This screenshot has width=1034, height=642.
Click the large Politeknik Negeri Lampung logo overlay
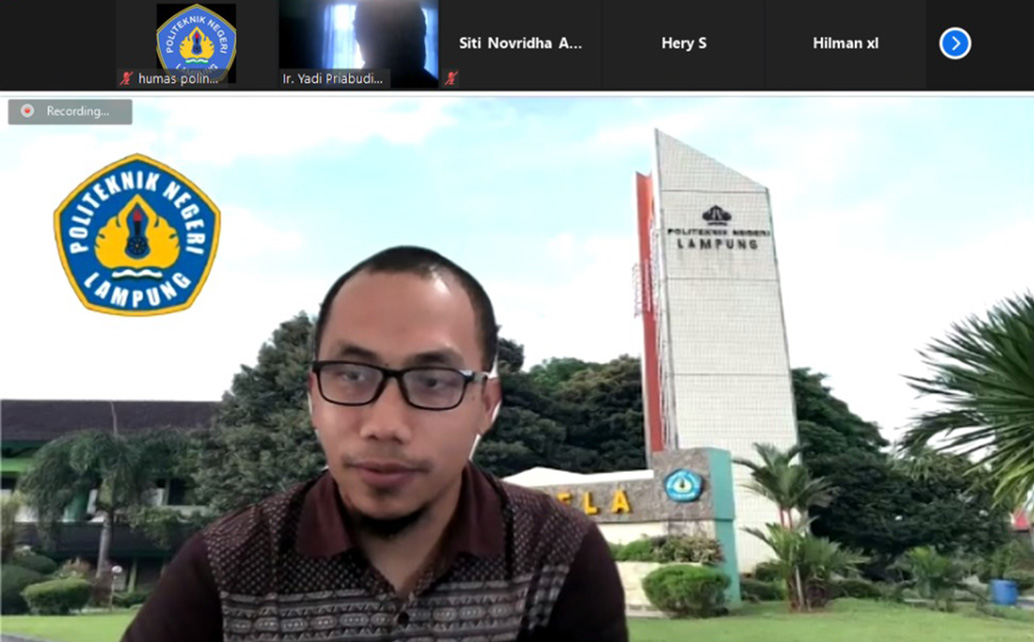137,235
